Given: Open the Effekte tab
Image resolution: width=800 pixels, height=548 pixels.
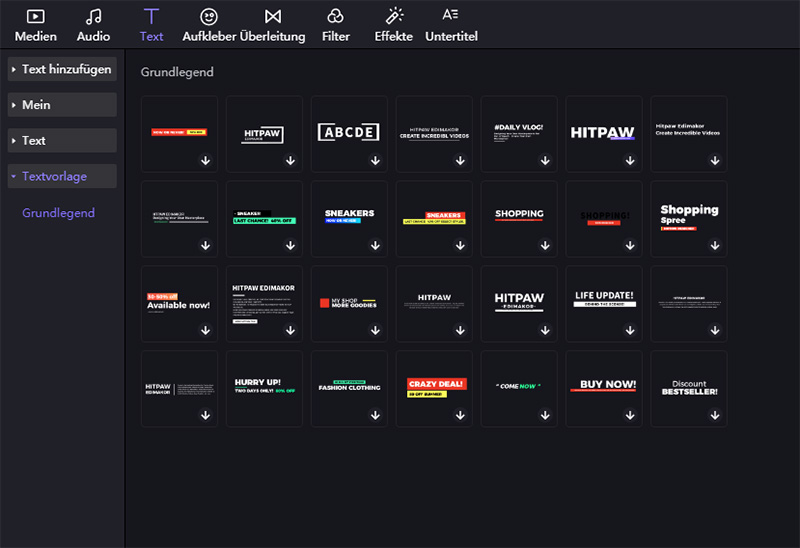Looking at the screenshot, I should point(393,25).
